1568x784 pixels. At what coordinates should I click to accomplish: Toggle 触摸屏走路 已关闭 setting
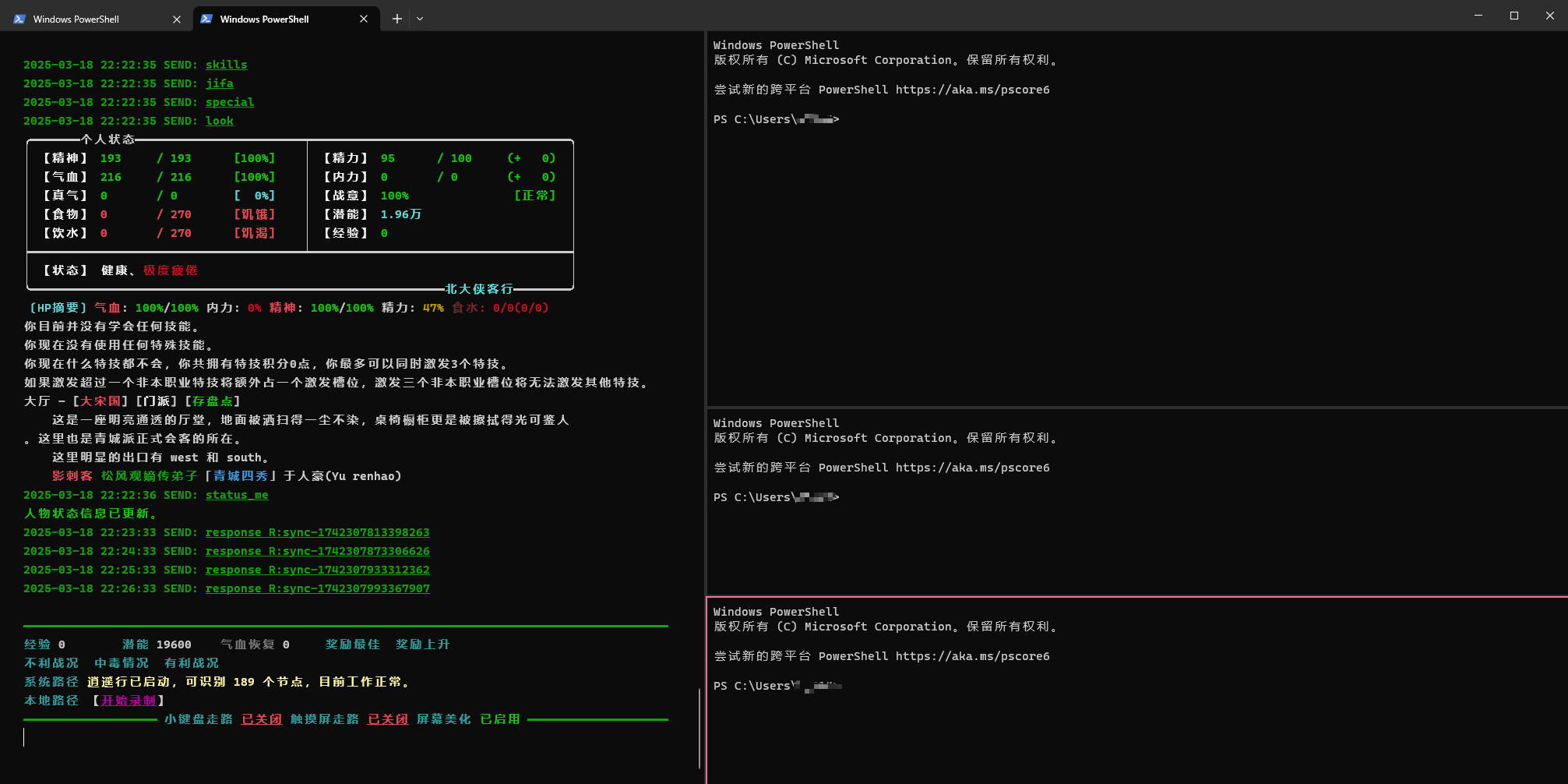tap(388, 719)
